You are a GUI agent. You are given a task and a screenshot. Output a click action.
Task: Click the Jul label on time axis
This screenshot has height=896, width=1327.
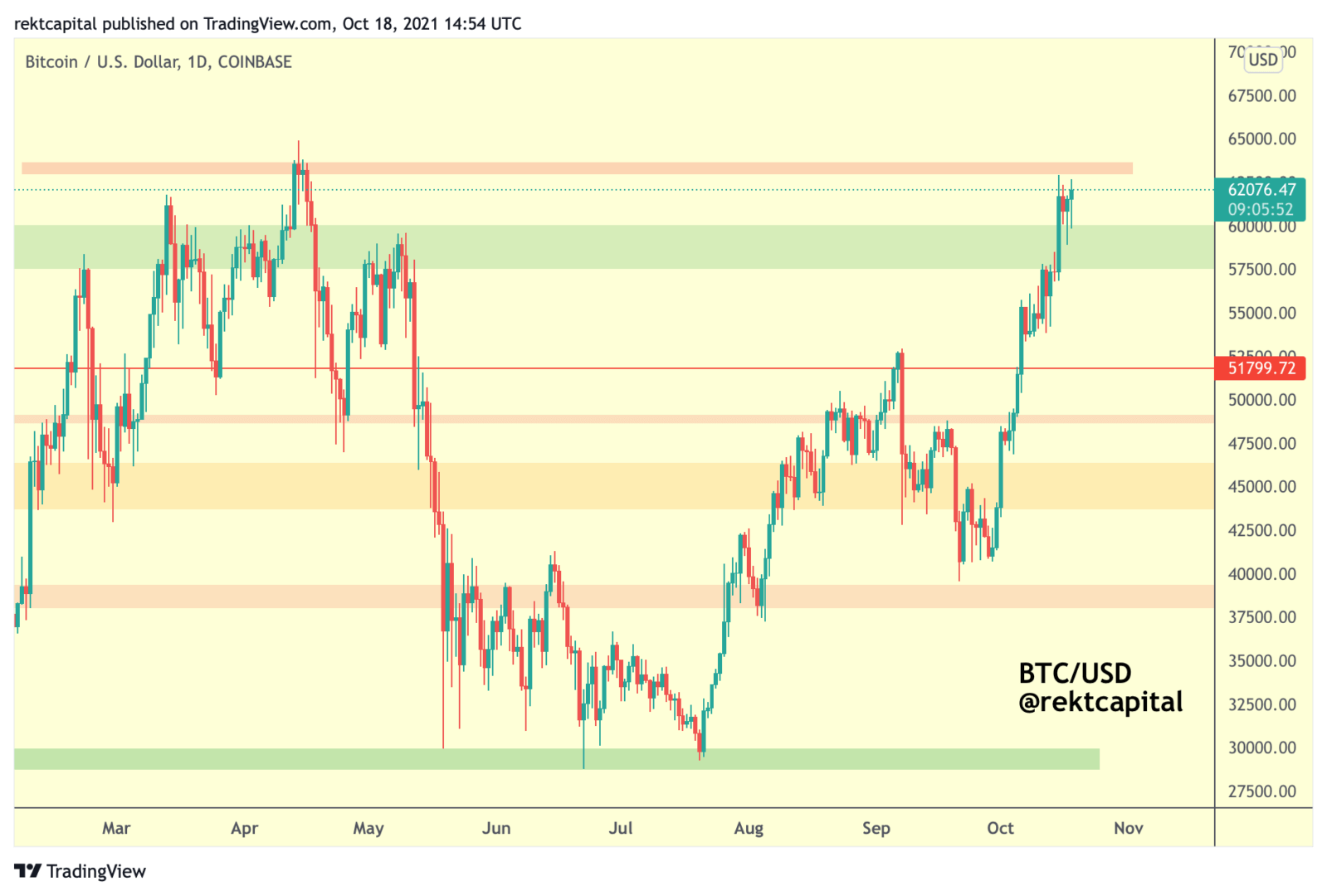coord(621,828)
